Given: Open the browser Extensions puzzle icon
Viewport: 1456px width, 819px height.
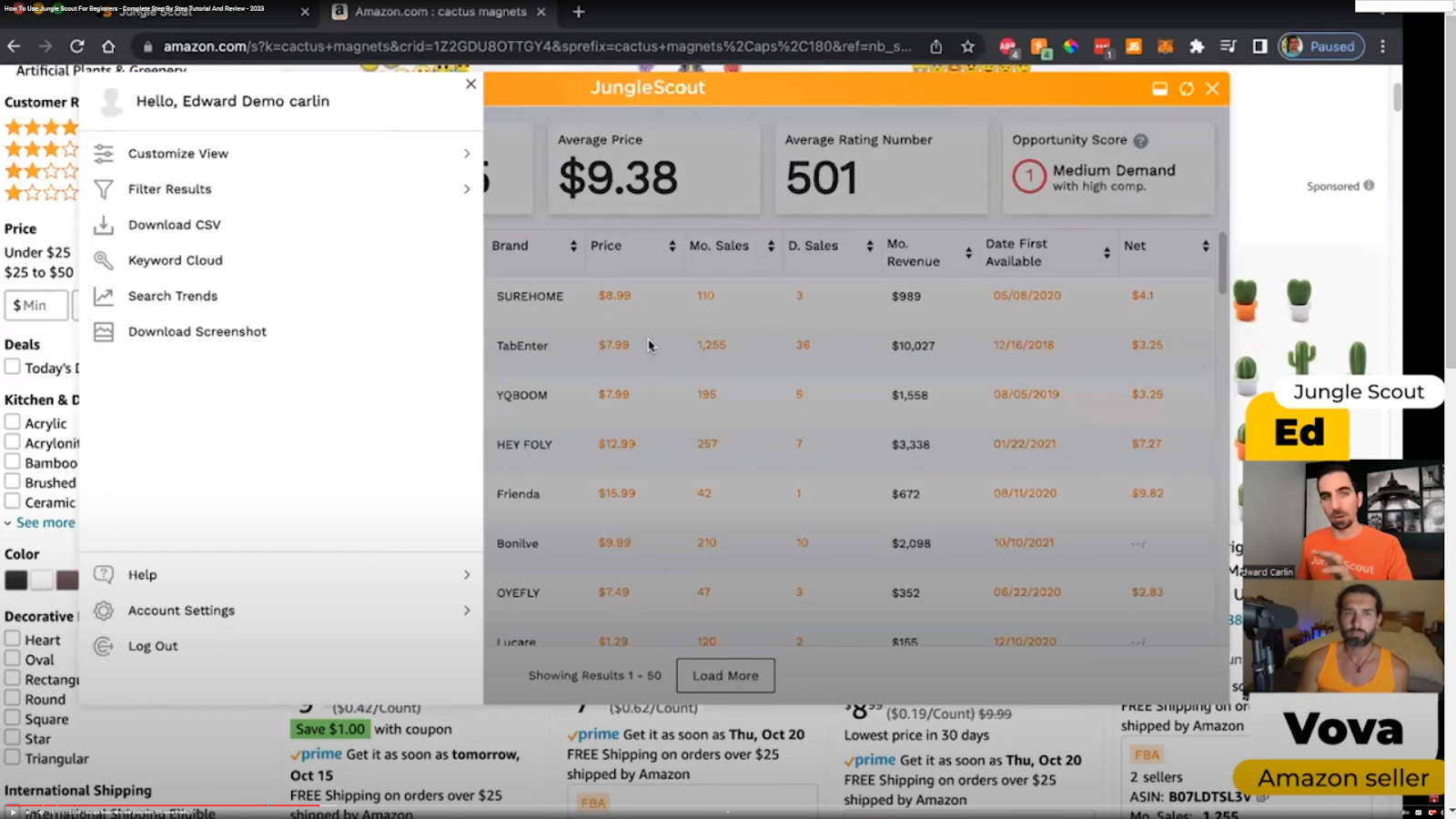Looking at the screenshot, I should point(1197,46).
